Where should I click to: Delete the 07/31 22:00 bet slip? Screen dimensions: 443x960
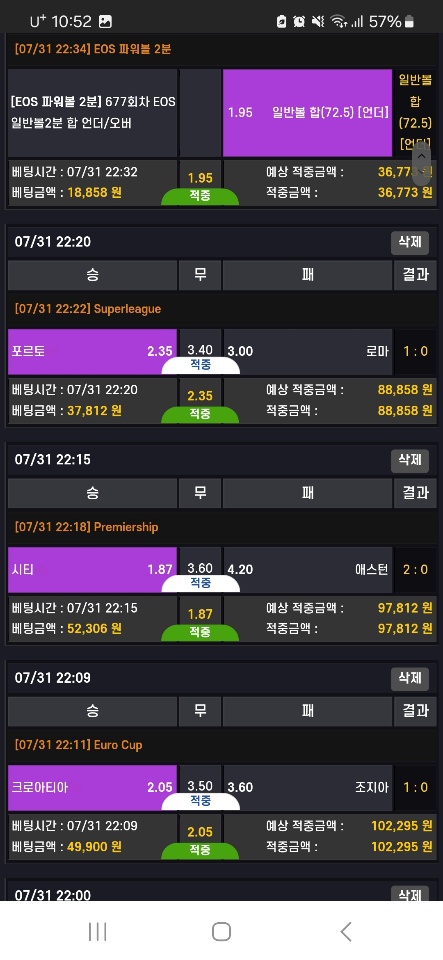pyautogui.click(x=410, y=894)
